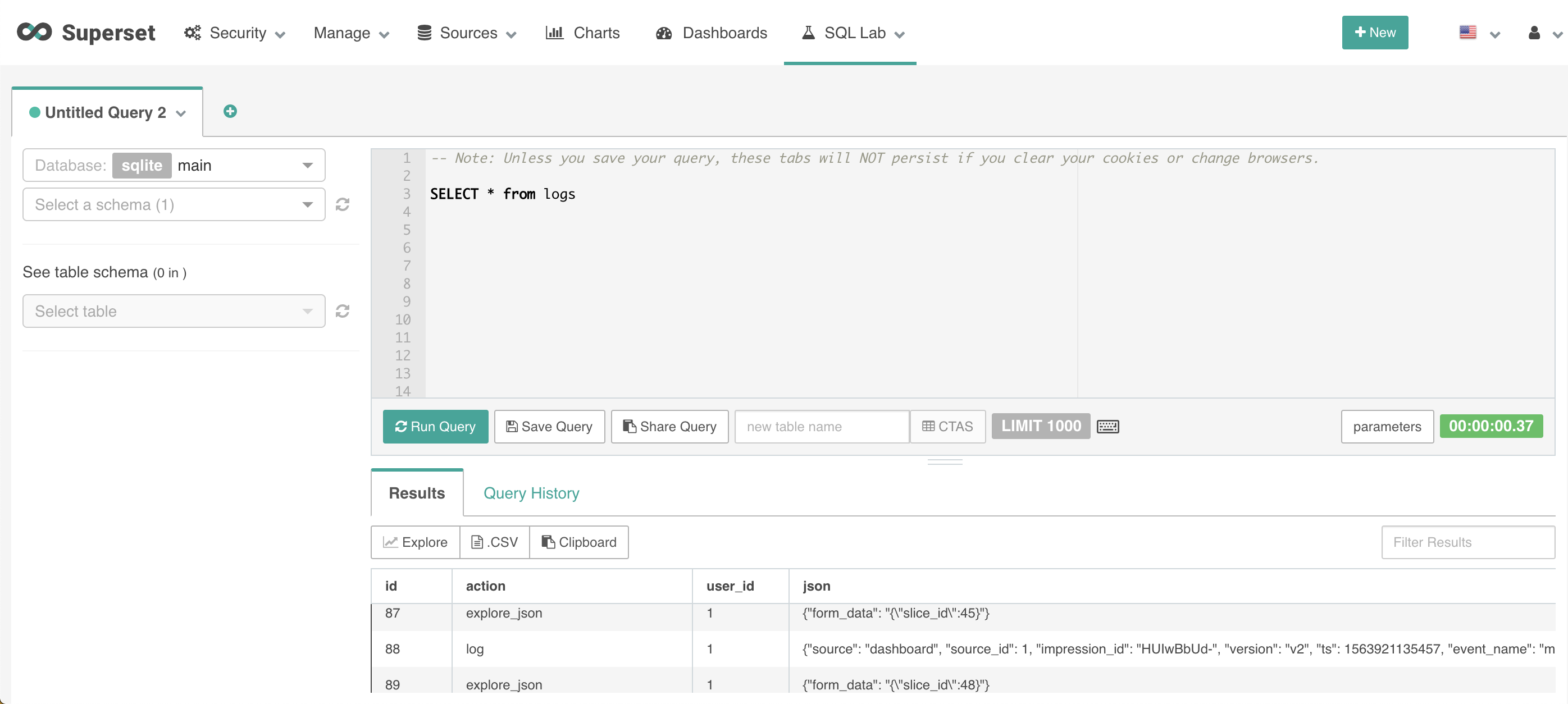Viewport: 1568px width, 704px height.
Task: Click the new table name field
Action: tap(821, 427)
